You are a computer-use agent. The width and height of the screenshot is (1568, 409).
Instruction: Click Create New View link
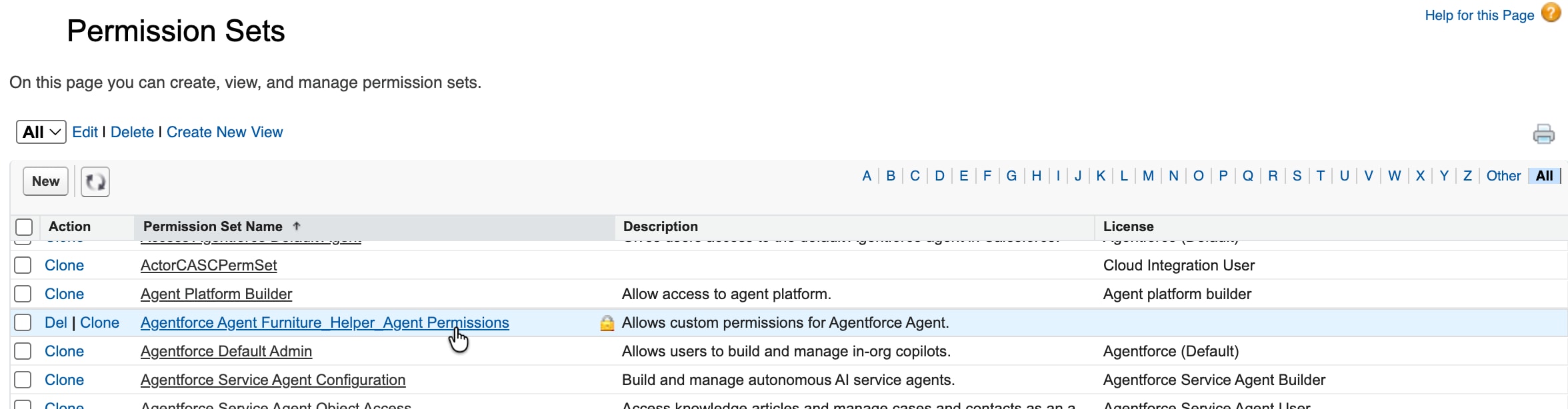[x=225, y=132]
